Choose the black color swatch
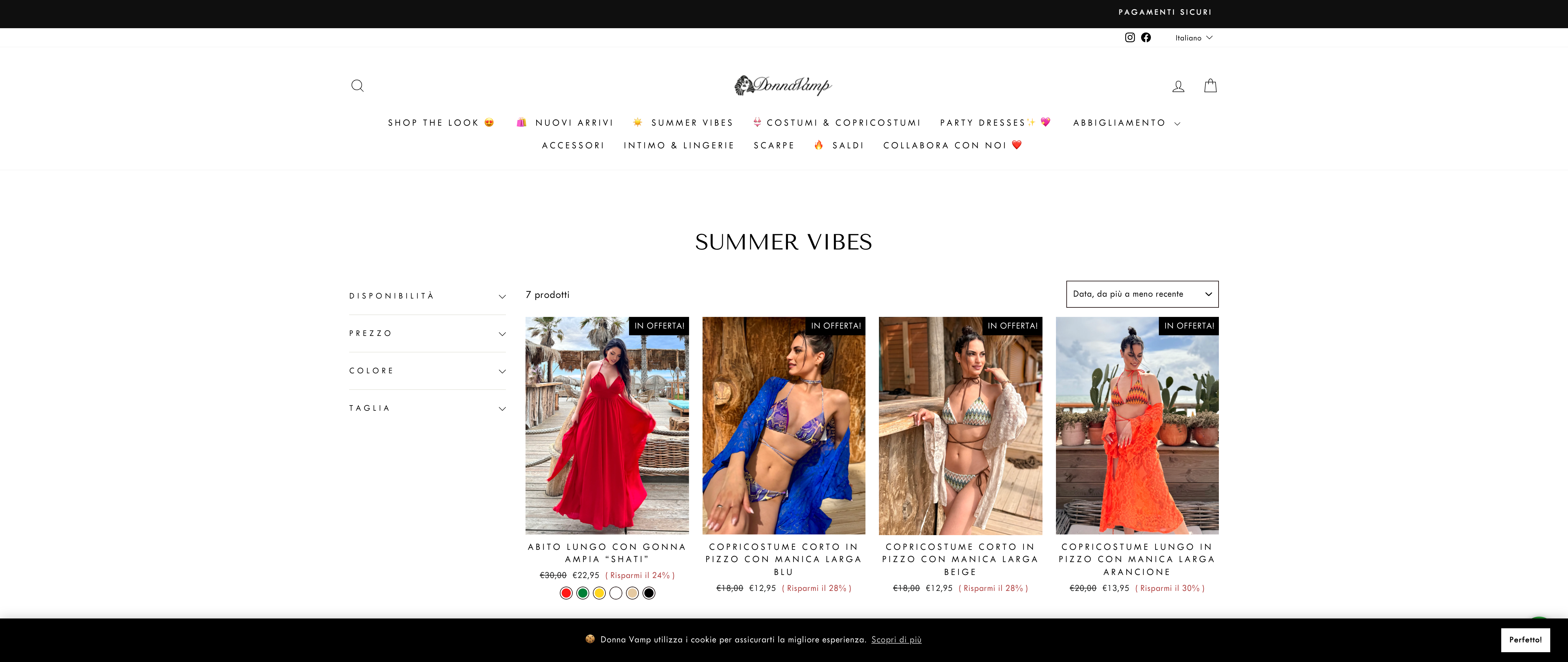This screenshot has width=1568, height=662. [649, 593]
